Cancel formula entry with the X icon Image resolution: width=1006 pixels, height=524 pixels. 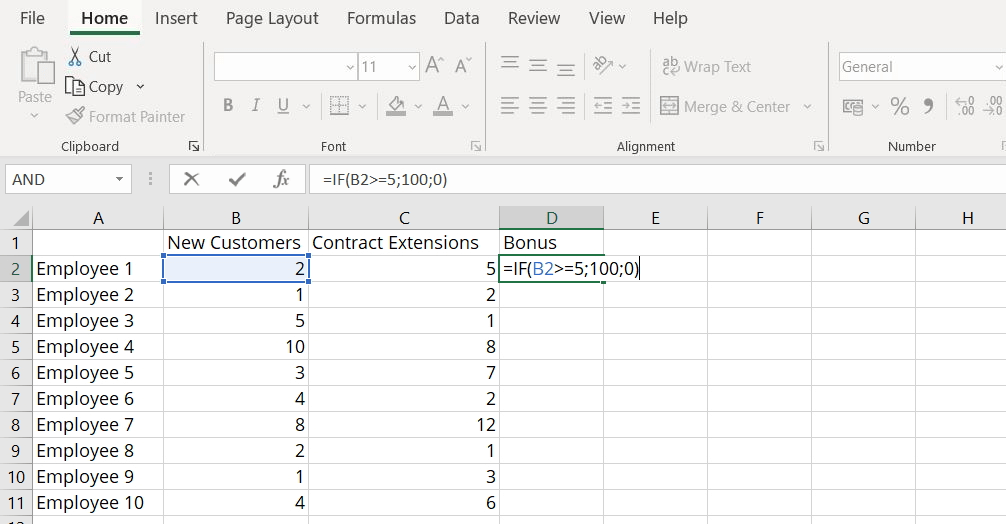click(x=192, y=179)
